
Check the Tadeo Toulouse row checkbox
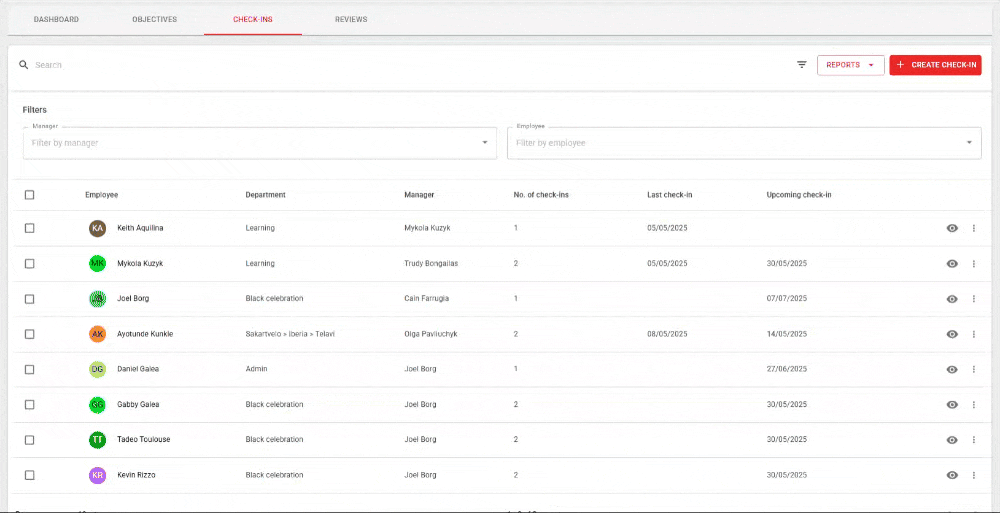29,440
